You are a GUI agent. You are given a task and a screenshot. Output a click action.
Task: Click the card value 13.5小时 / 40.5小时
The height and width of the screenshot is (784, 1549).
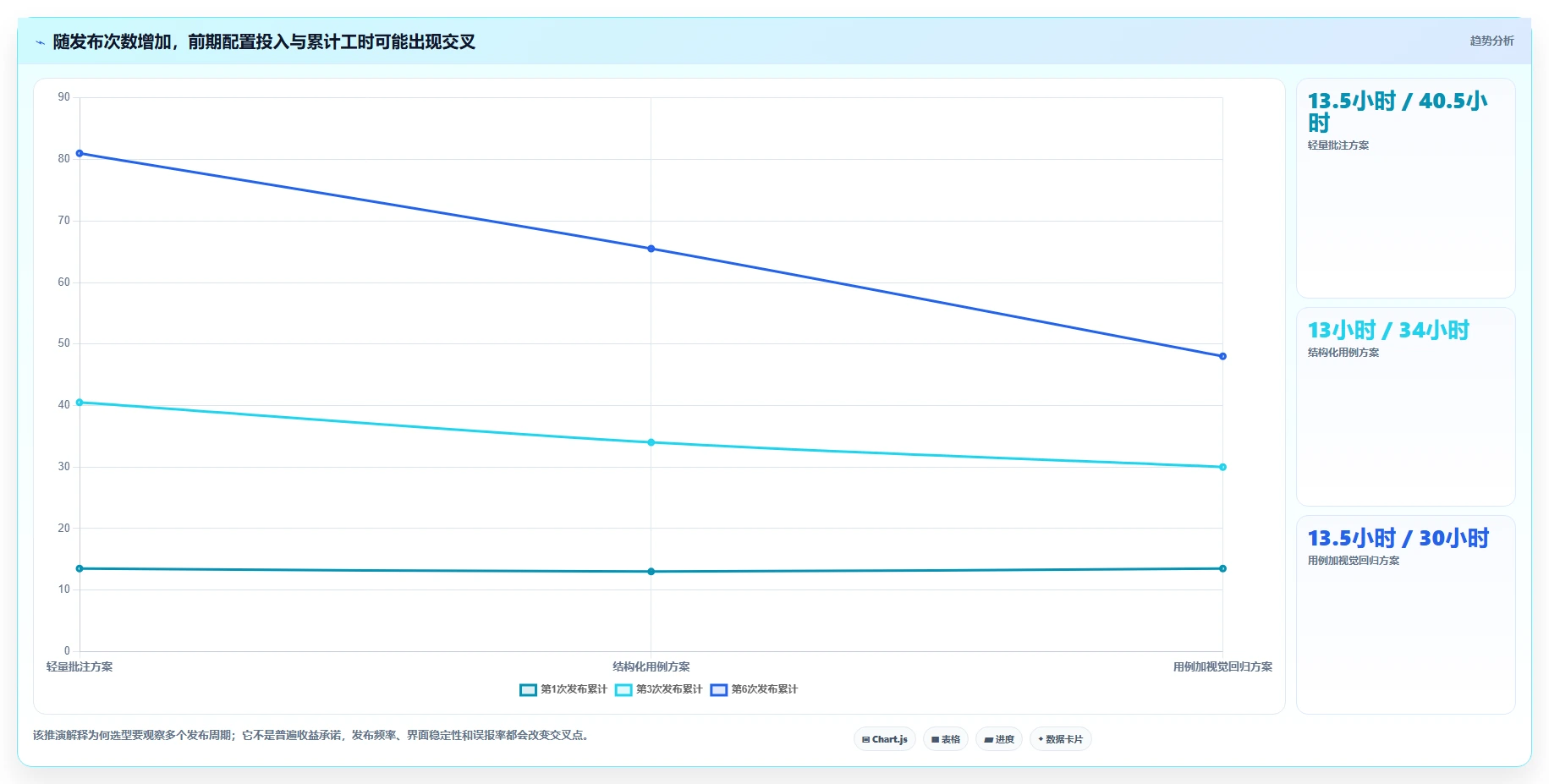tap(1397, 112)
